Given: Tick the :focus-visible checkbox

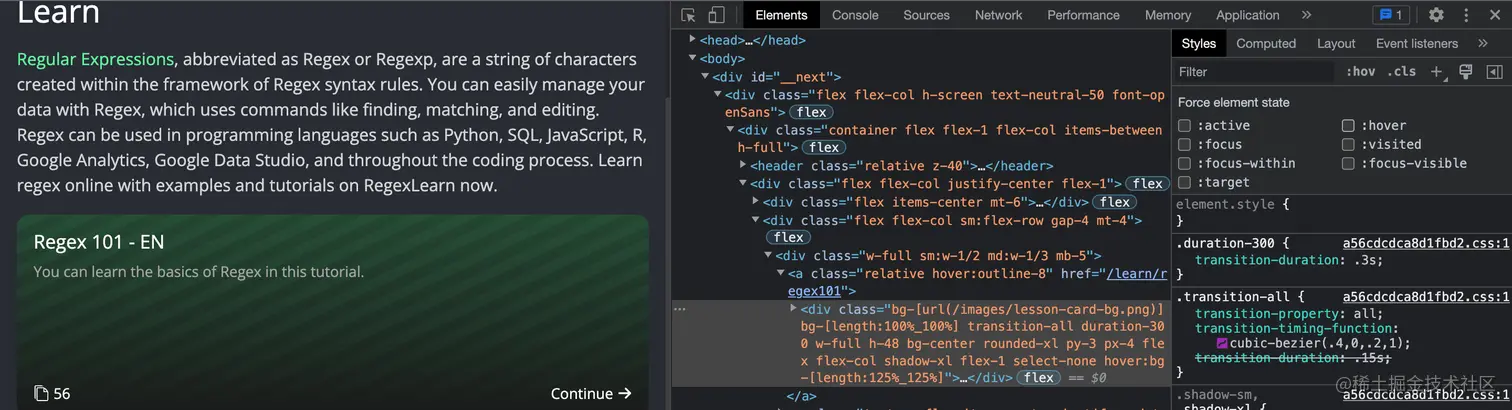Looking at the screenshot, I should point(1348,164).
